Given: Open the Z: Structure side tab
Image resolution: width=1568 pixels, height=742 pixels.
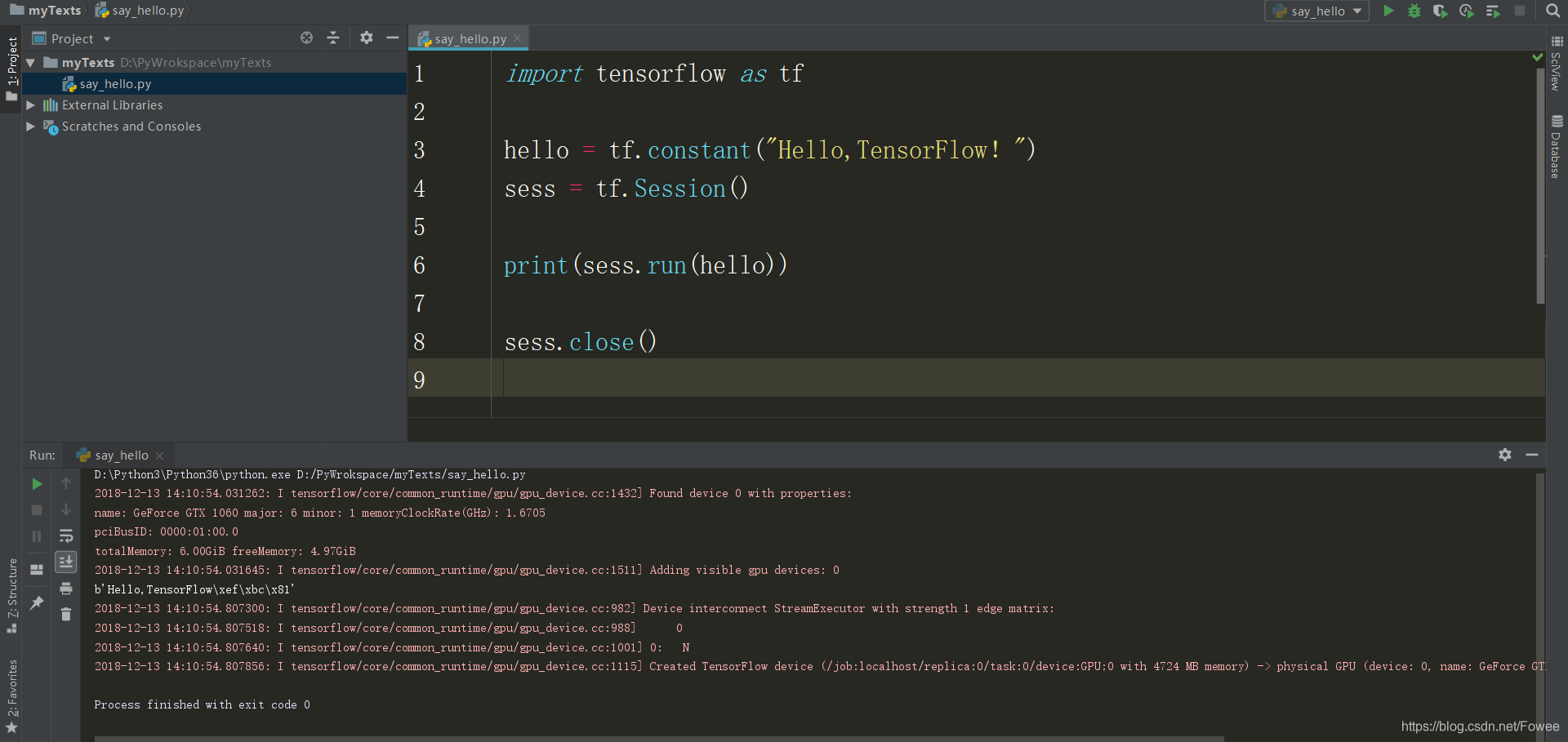Looking at the screenshot, I should [x=11, y=595].
